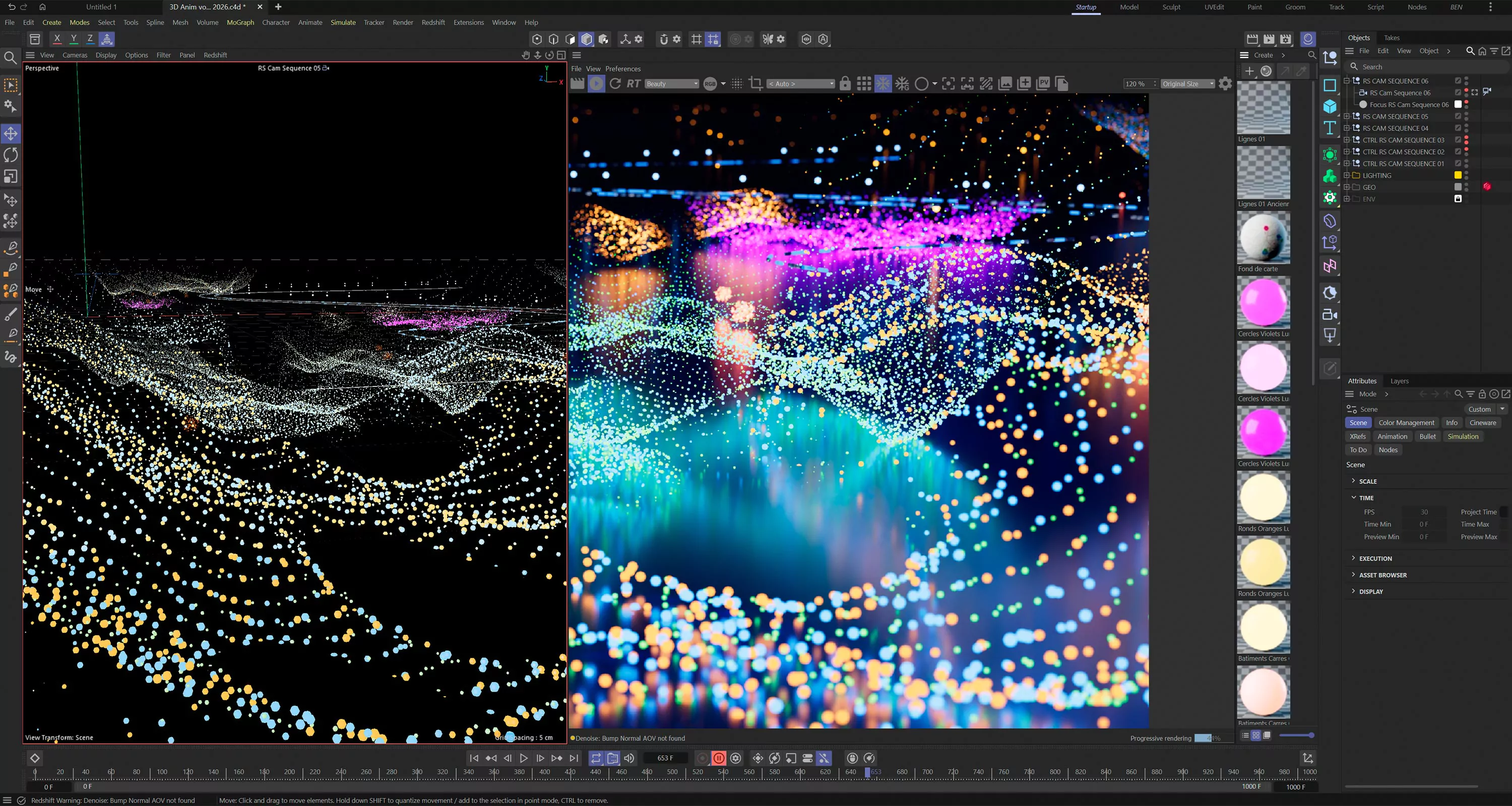Image resolution: width=1512 pixels, height=806 pixels.
Task: Open the MoGraph menu
Action: [240, 22]
